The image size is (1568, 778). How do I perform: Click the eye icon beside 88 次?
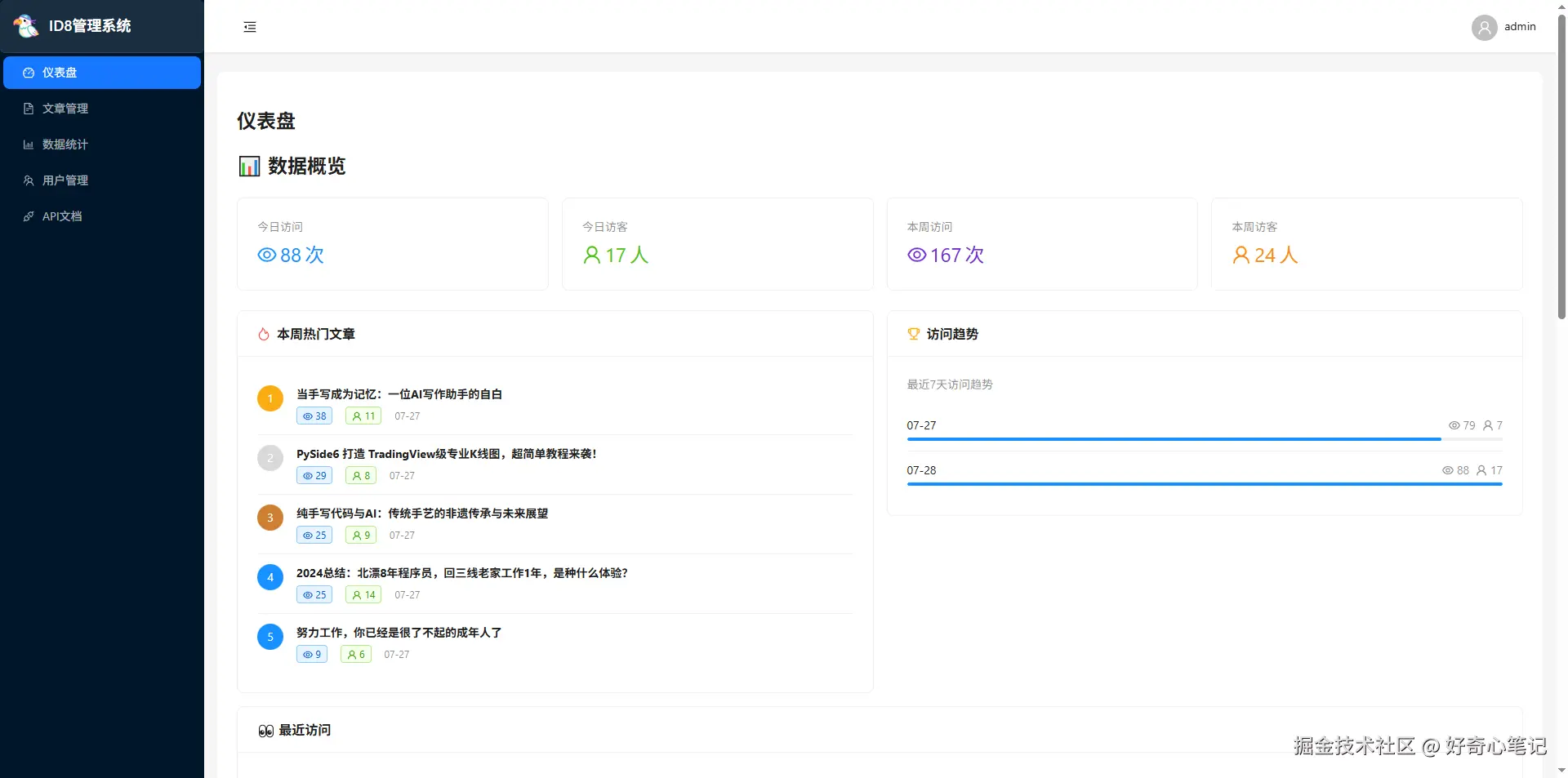(266, 255)
